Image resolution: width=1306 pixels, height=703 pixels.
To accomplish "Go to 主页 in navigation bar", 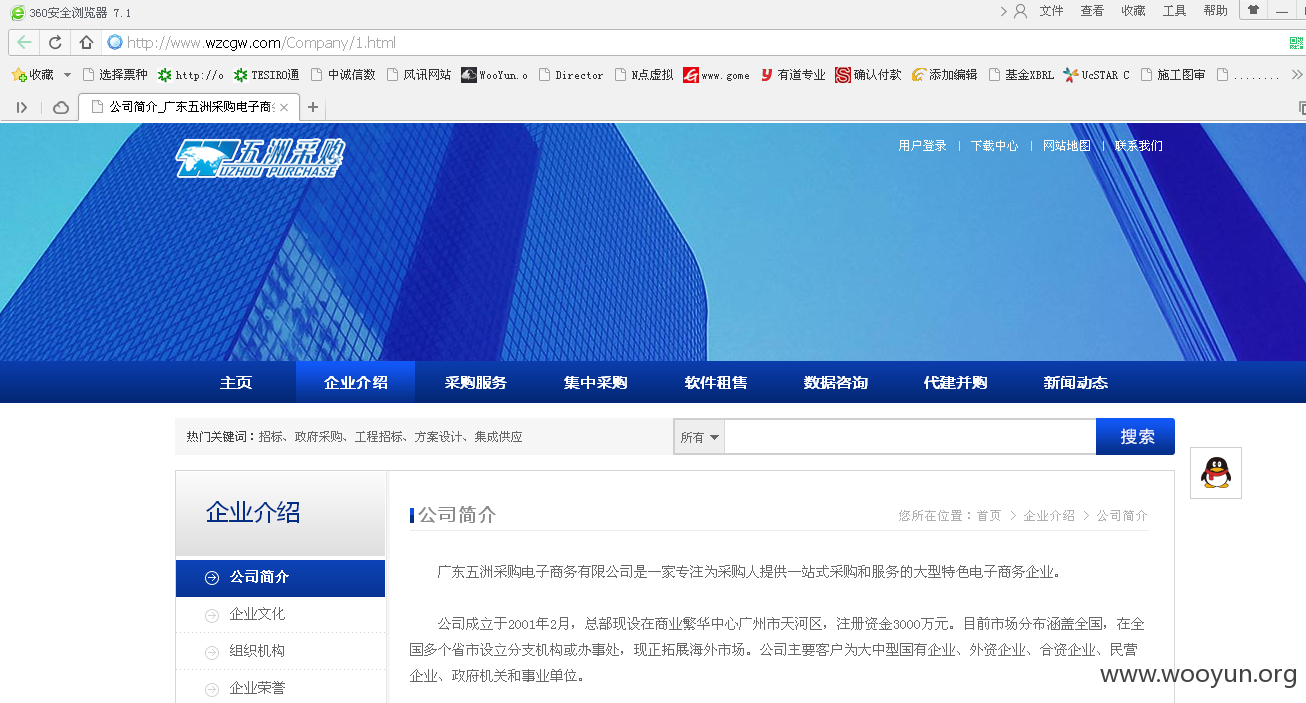I will pyautogui.click(x=236, y=382).
